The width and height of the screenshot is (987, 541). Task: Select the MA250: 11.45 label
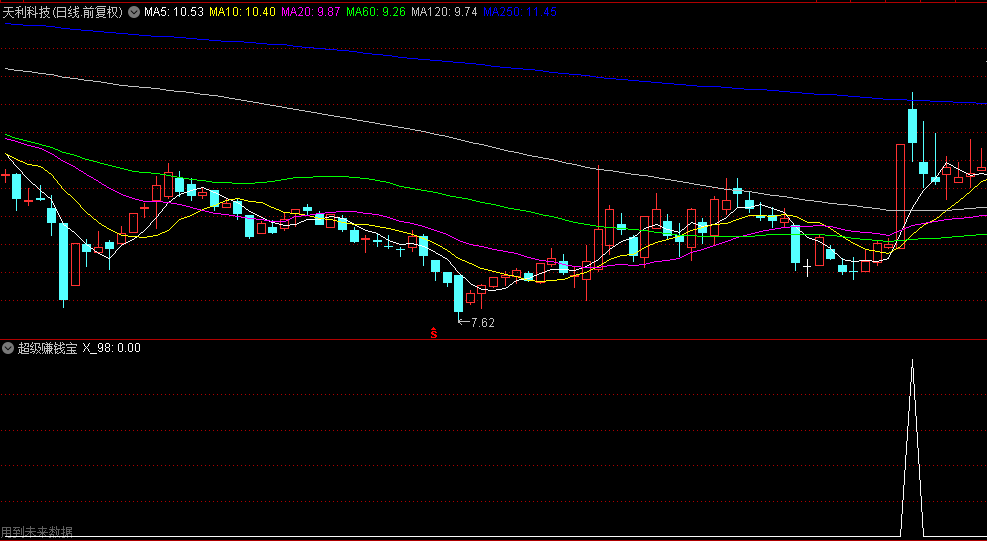click(520, 11)
